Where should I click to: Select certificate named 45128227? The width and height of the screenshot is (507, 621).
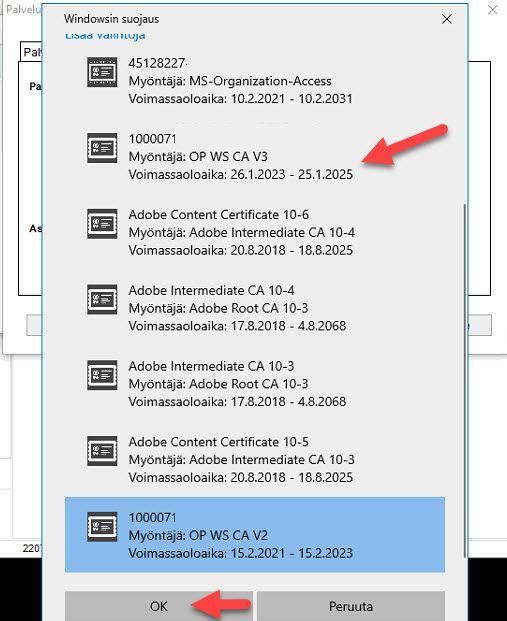[255, 81]
